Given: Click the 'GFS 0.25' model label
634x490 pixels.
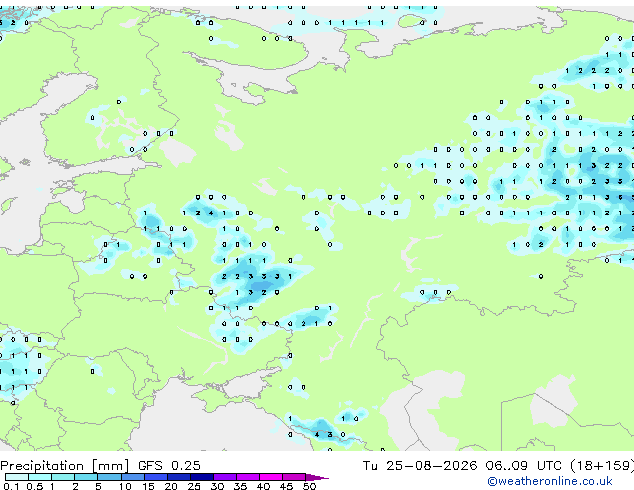Looking at the screenshot, I should (x=169, y=466).
